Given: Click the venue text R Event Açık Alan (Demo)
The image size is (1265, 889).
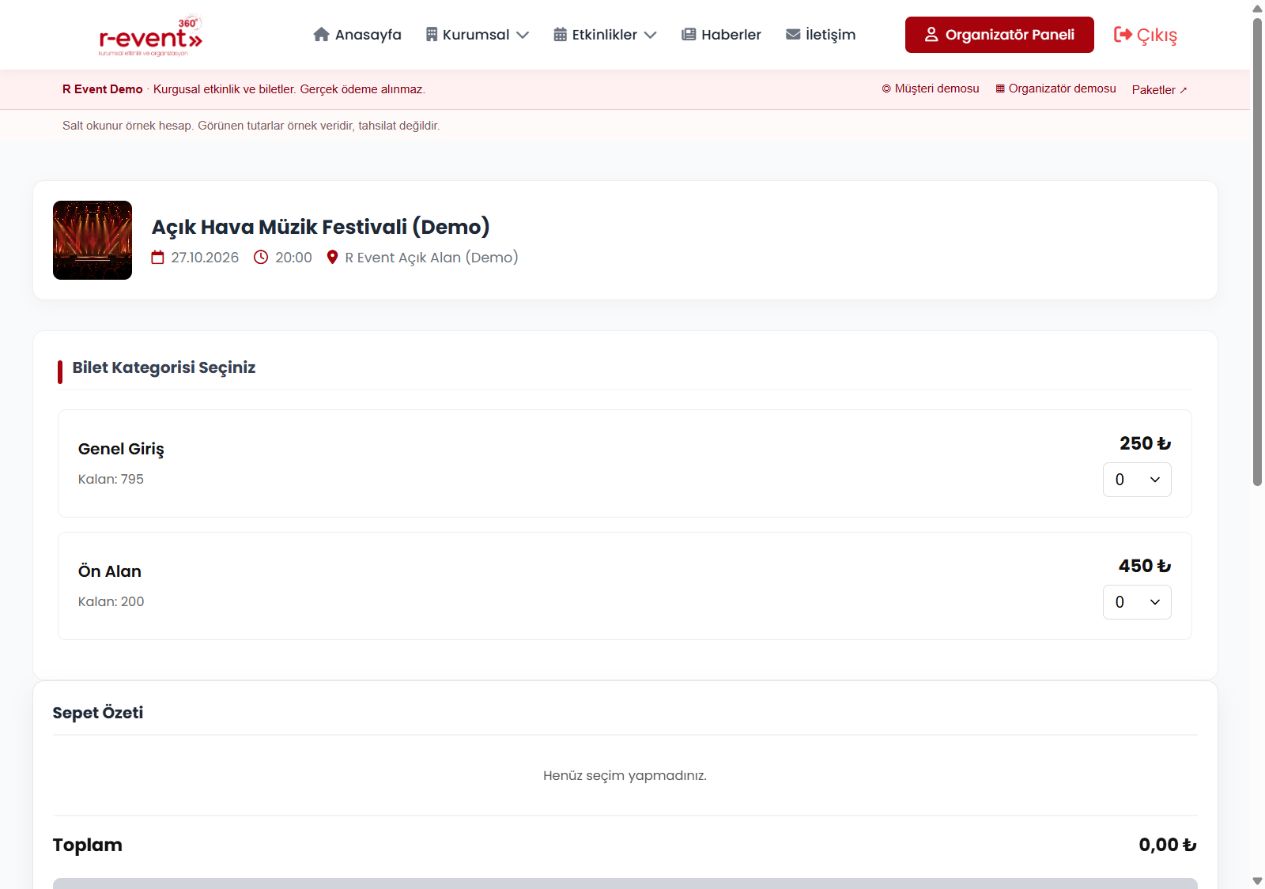Looking at the screenshot, I should tap(432, 258).
